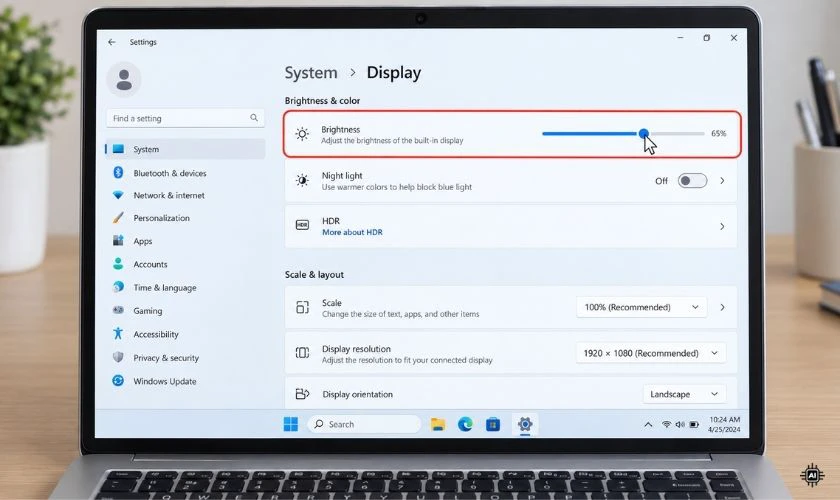Open the Accounts settings page
This screenshot has width=840, height=500.
[150, 264]
